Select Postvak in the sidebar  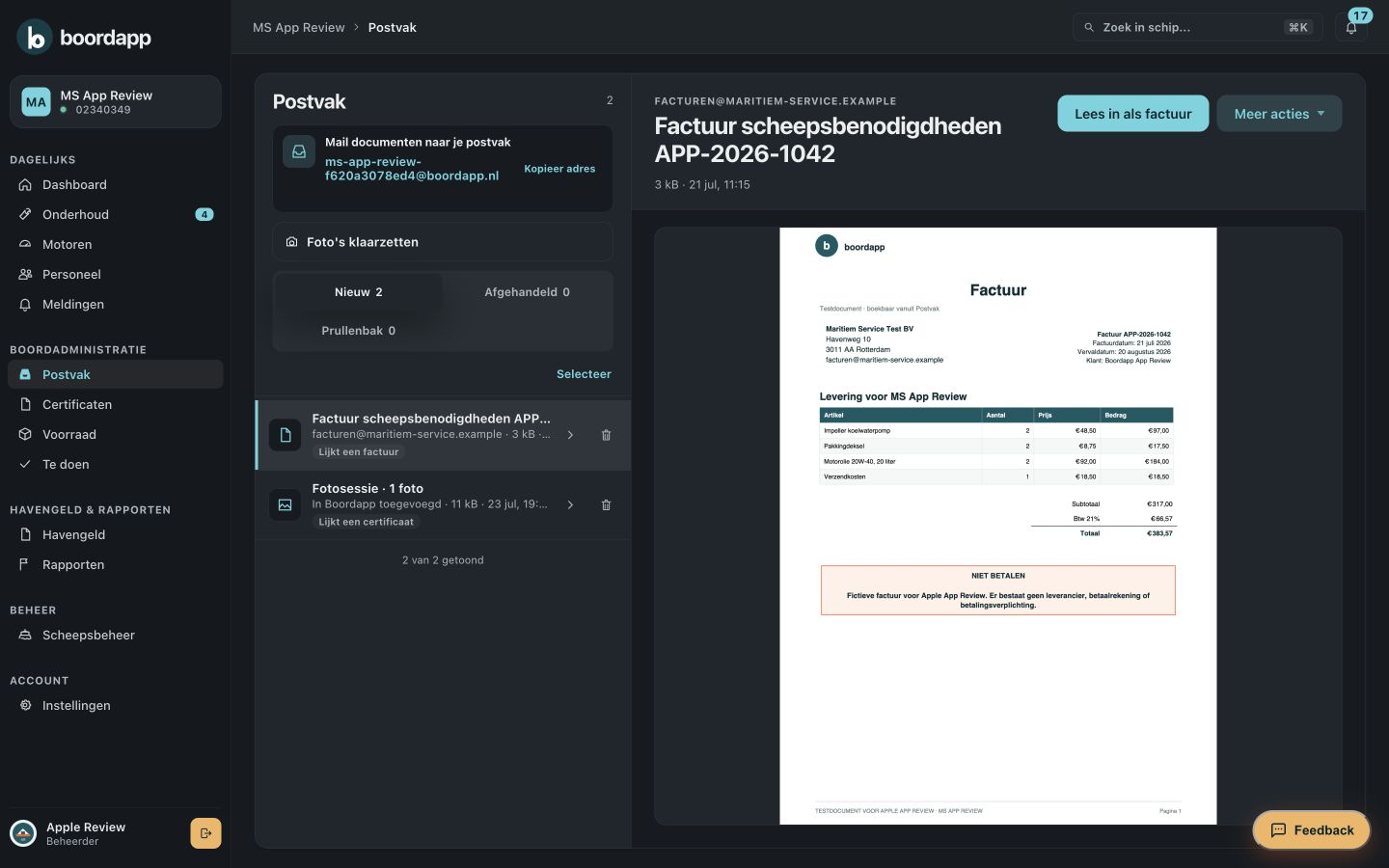point(116,374)
